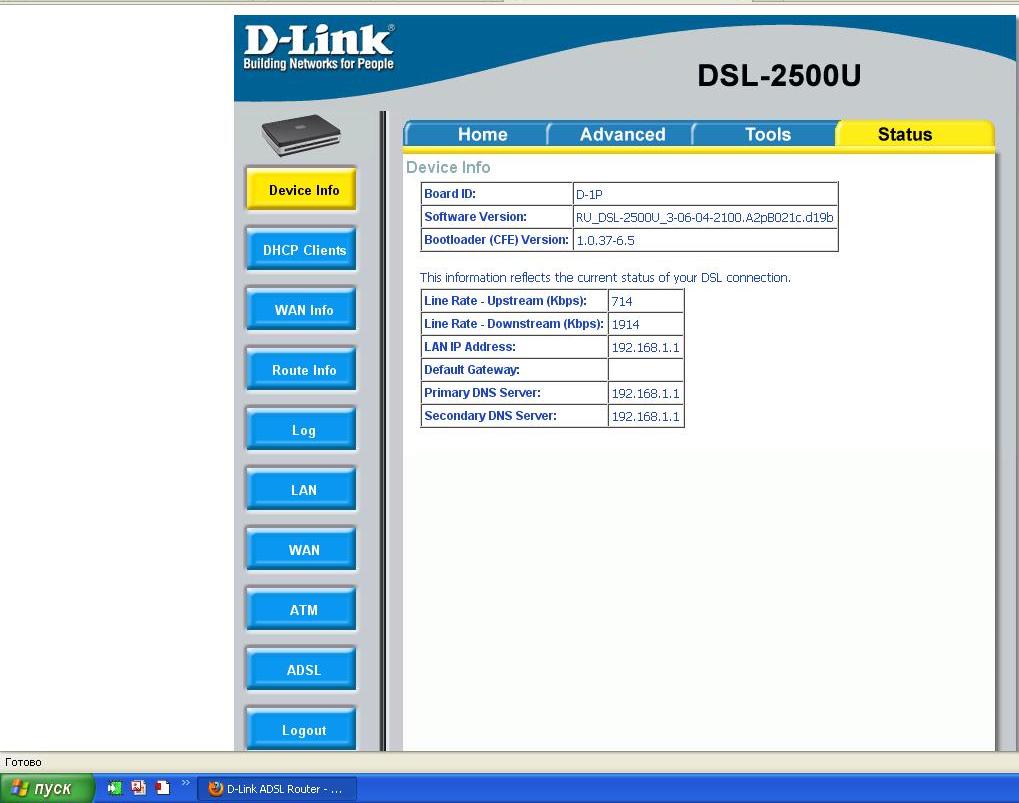Image resolution: width=1019 pixels, height=803 pixels.
Task: Open the ADSL statistics page
Action: tap(302, 669)
